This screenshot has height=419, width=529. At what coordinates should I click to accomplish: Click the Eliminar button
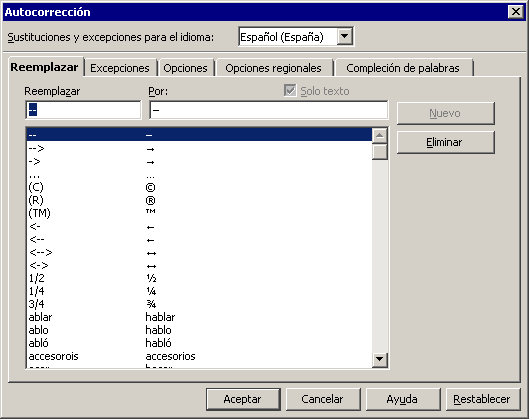446,142
